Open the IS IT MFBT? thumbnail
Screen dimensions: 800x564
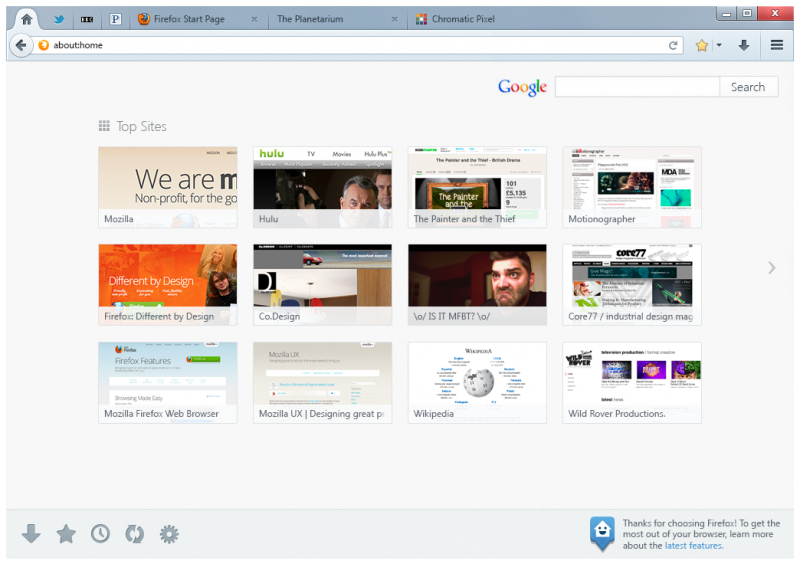pos(477,285)
